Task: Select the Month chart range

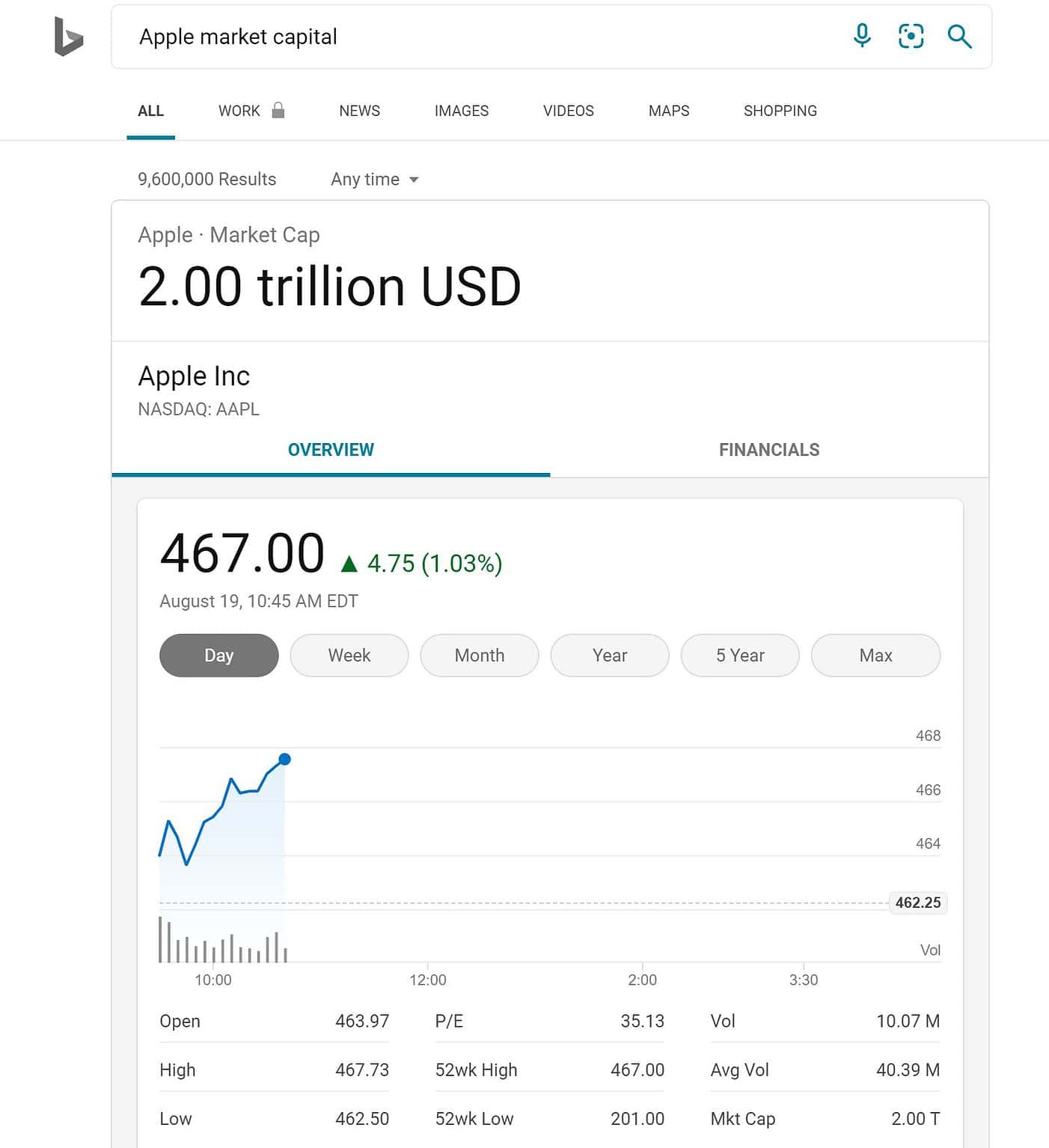Action: [479, 655]
